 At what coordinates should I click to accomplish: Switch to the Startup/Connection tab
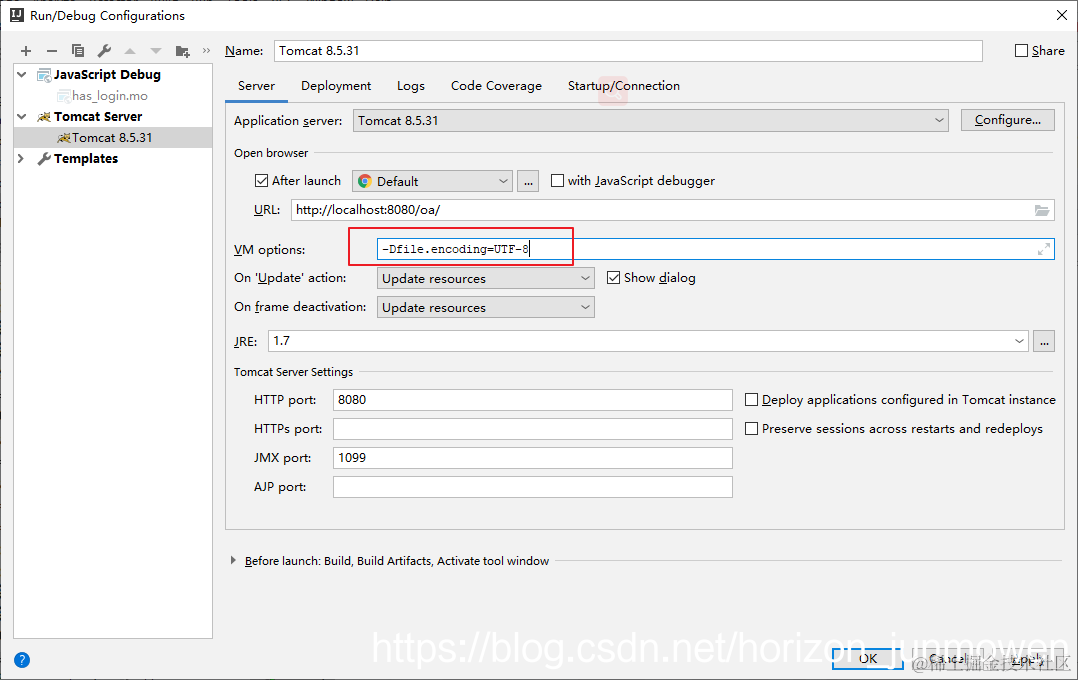[624, 86]
